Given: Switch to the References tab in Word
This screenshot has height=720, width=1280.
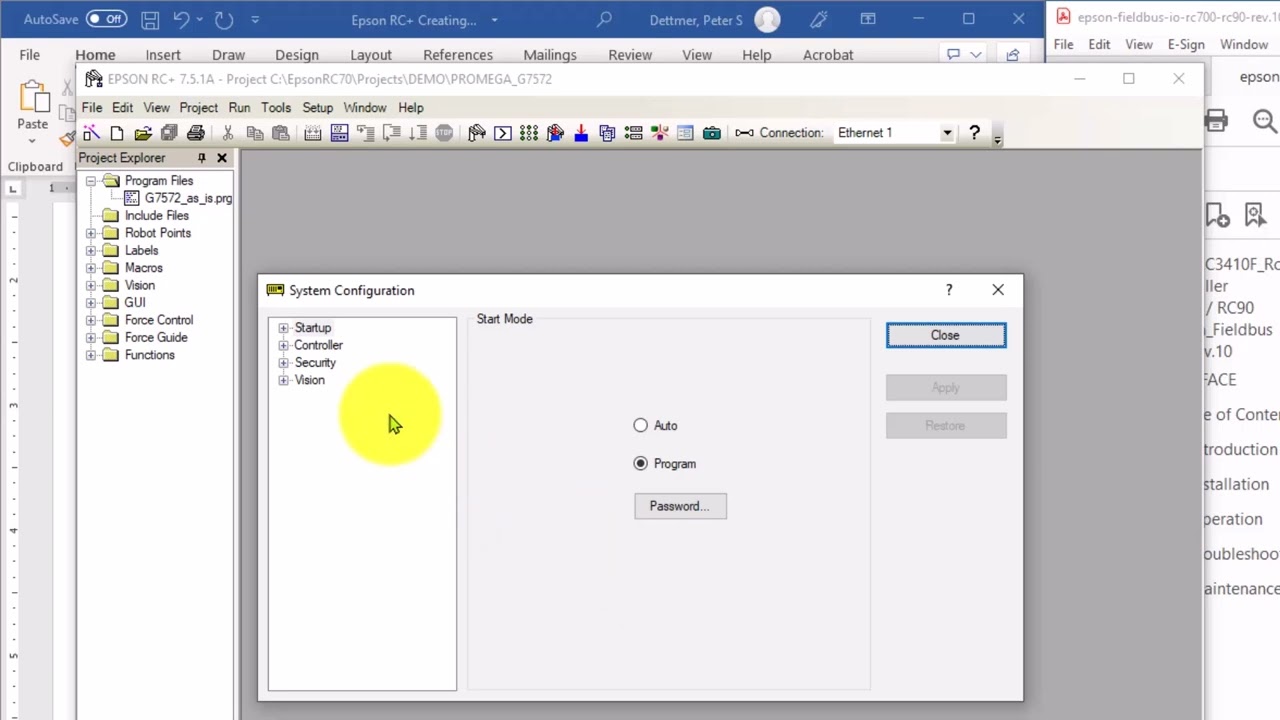Looking at the screenshot, I should pos(458,55).
